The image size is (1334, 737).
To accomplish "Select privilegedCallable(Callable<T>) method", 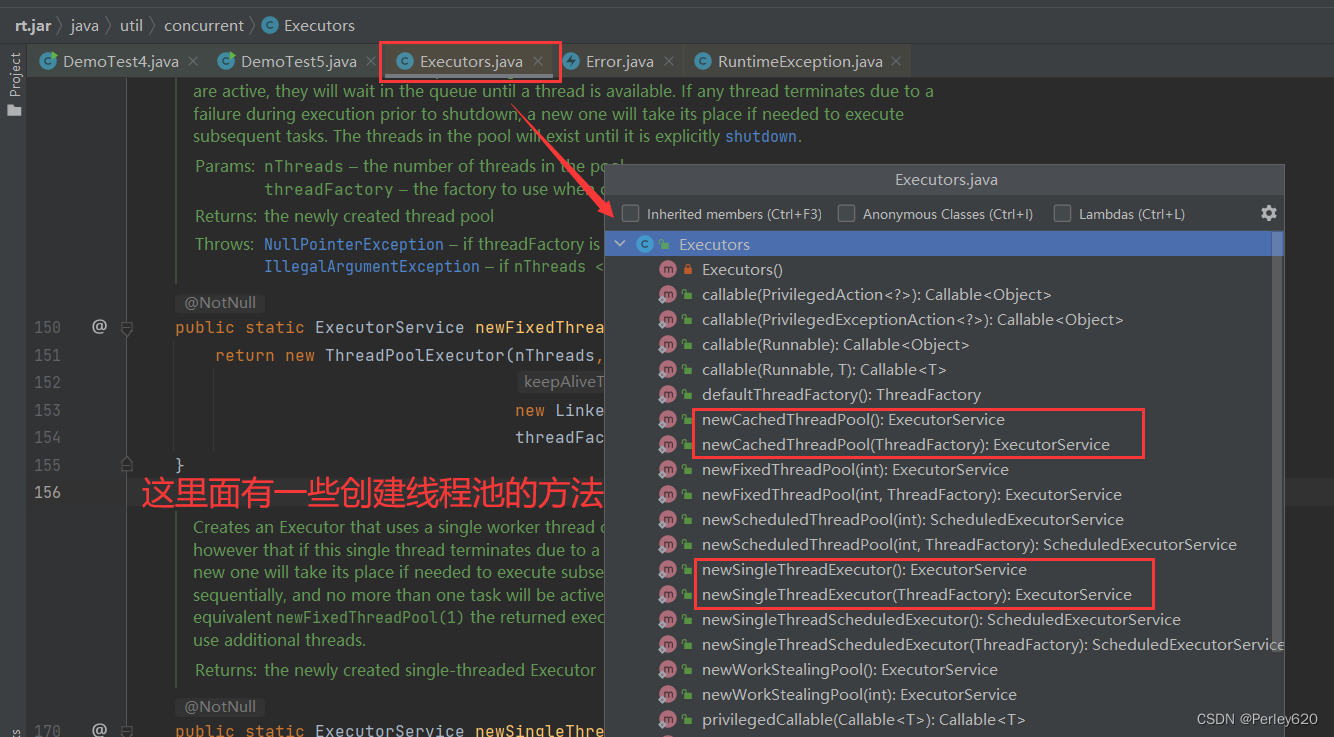I will (x=863, y=720).
